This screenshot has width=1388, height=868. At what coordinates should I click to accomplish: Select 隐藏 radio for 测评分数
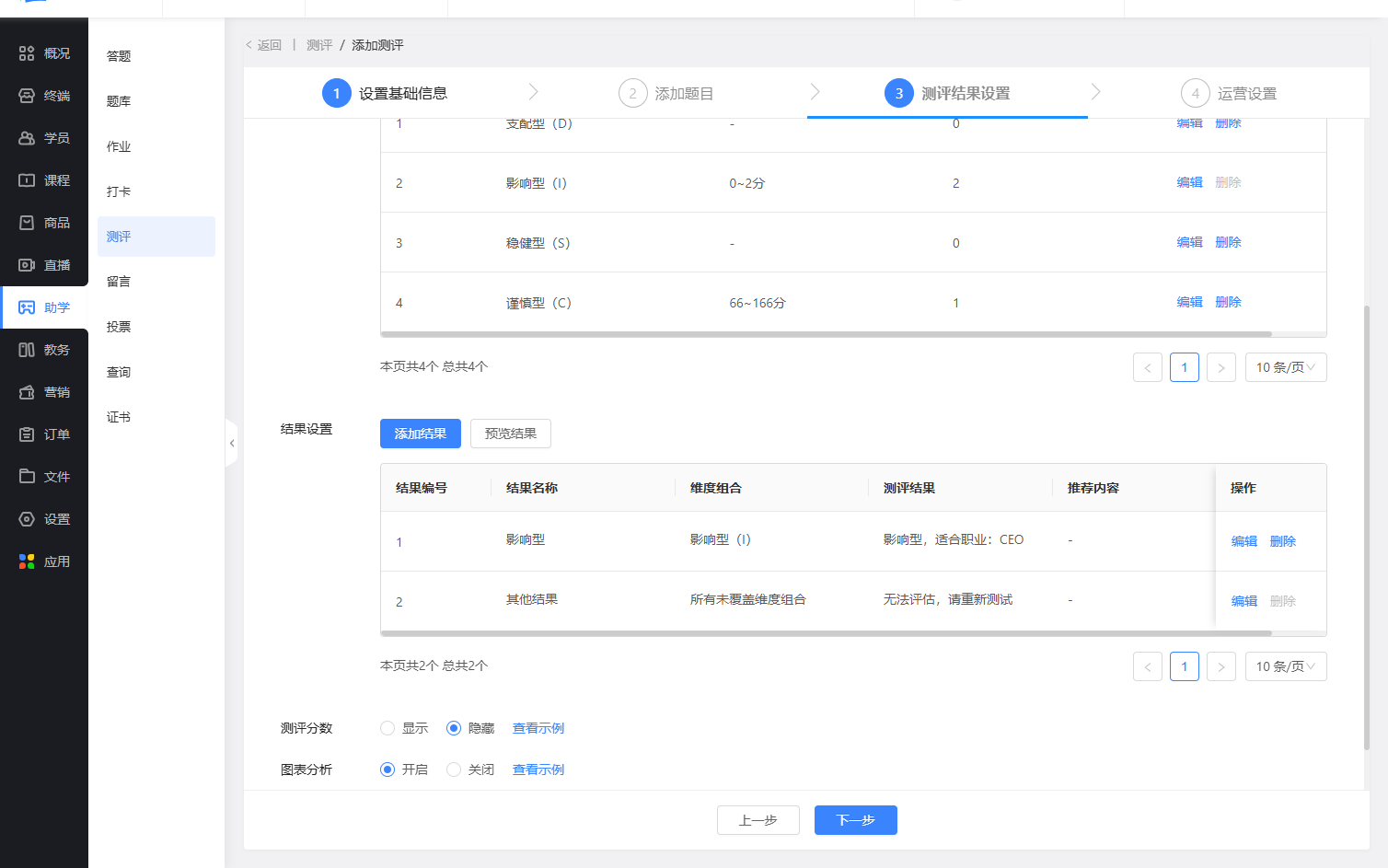pos(454,728)
